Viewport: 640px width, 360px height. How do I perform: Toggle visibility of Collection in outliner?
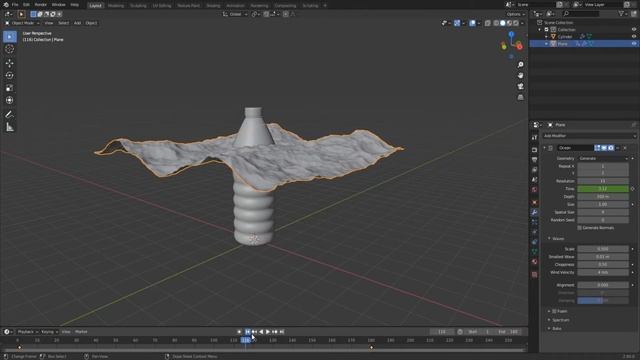[x=634, y=29]
